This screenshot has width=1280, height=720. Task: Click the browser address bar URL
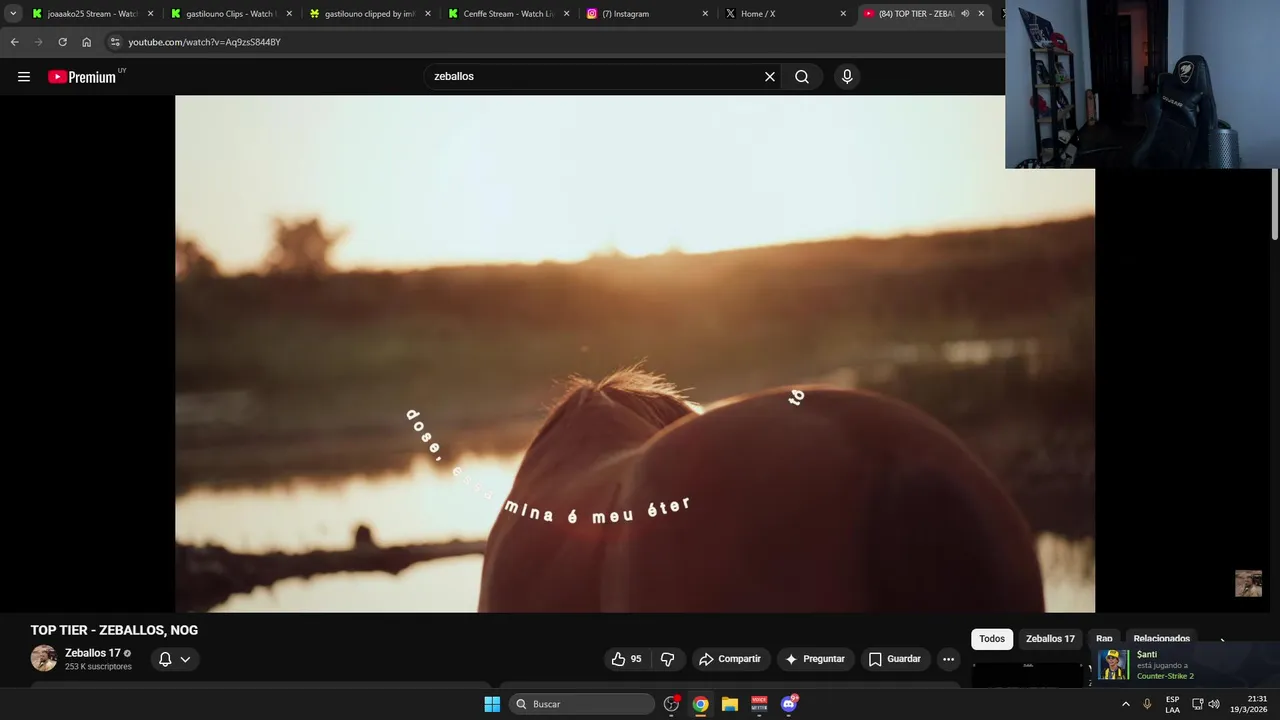pos(204,42)
